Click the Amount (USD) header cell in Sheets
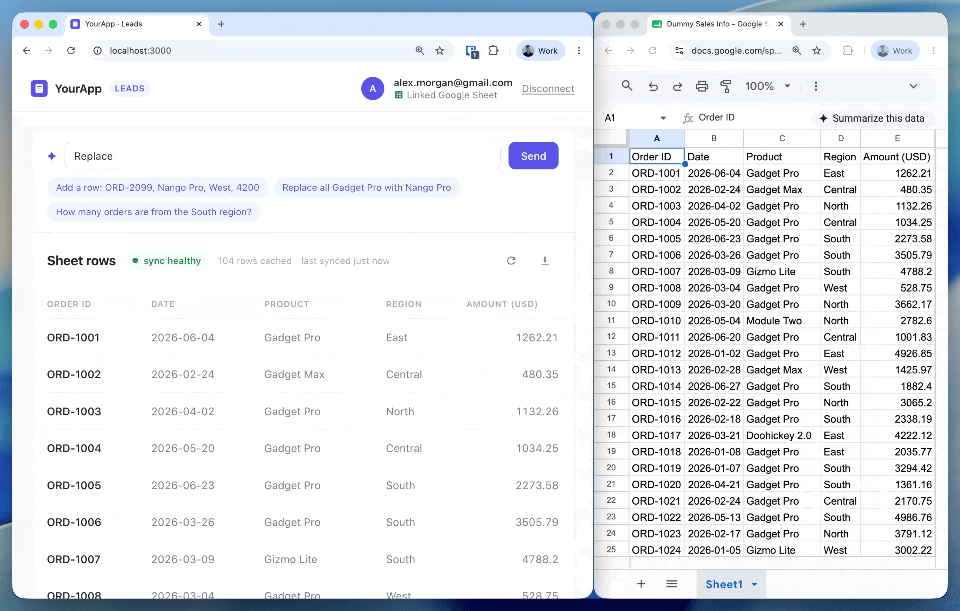Viewport: 960px width, 611px height. [x=897, y=157]
